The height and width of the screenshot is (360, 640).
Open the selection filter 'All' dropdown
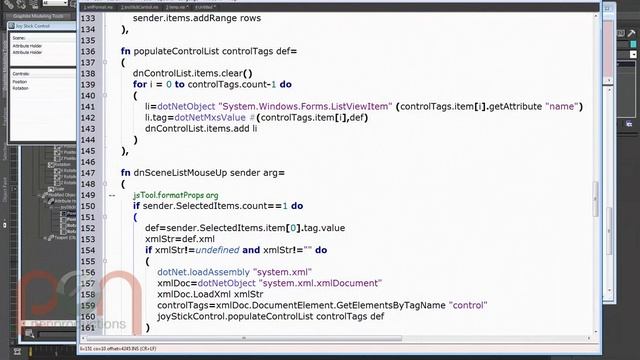(x=55, y=3)
